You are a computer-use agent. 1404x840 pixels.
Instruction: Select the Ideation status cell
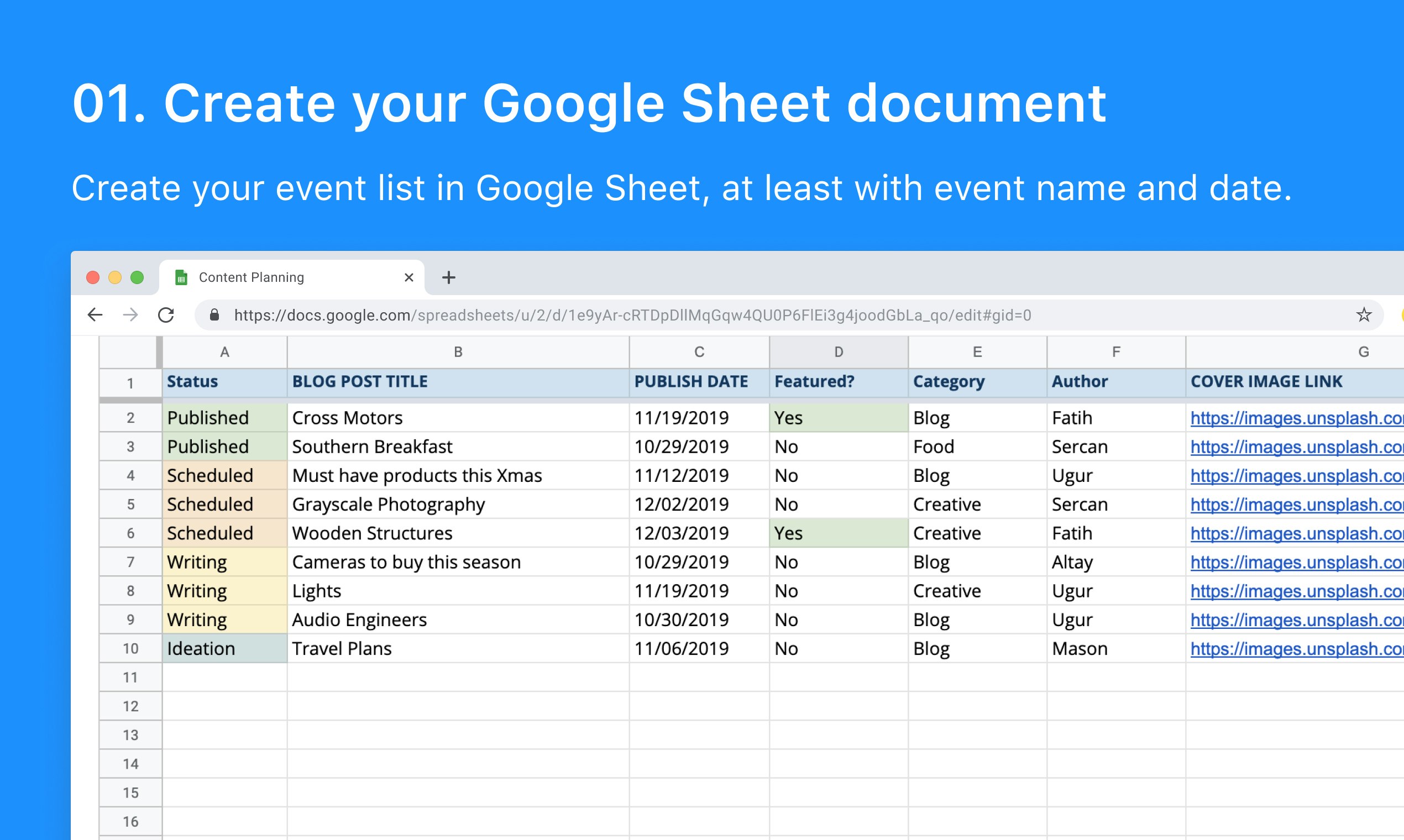pyautogui.click(x=224, y=649)
